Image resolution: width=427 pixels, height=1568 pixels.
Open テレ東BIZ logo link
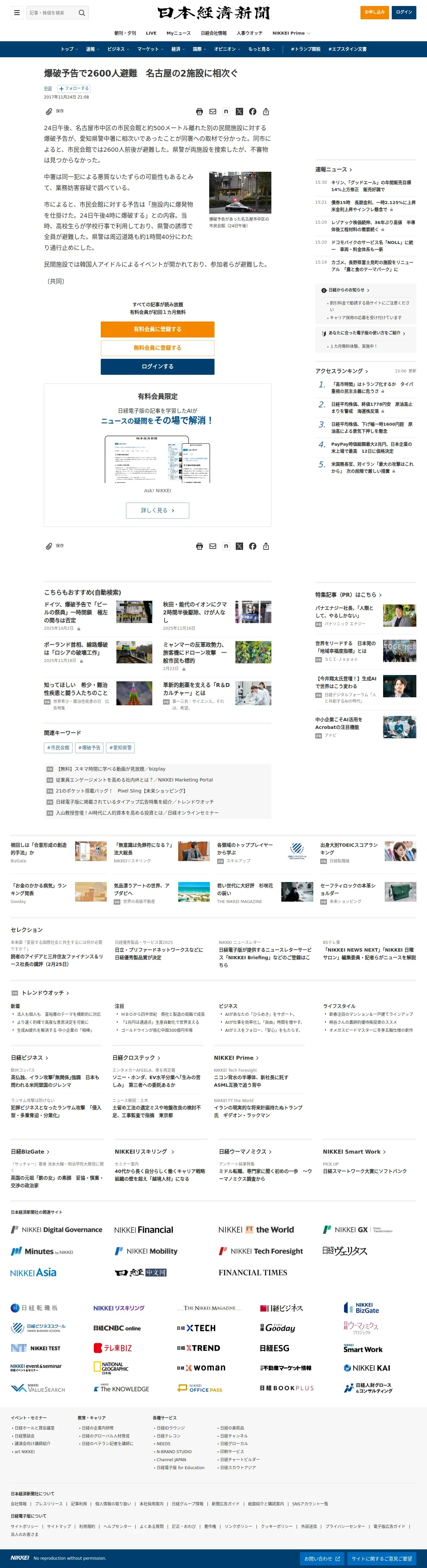[x=112, y=1348]
